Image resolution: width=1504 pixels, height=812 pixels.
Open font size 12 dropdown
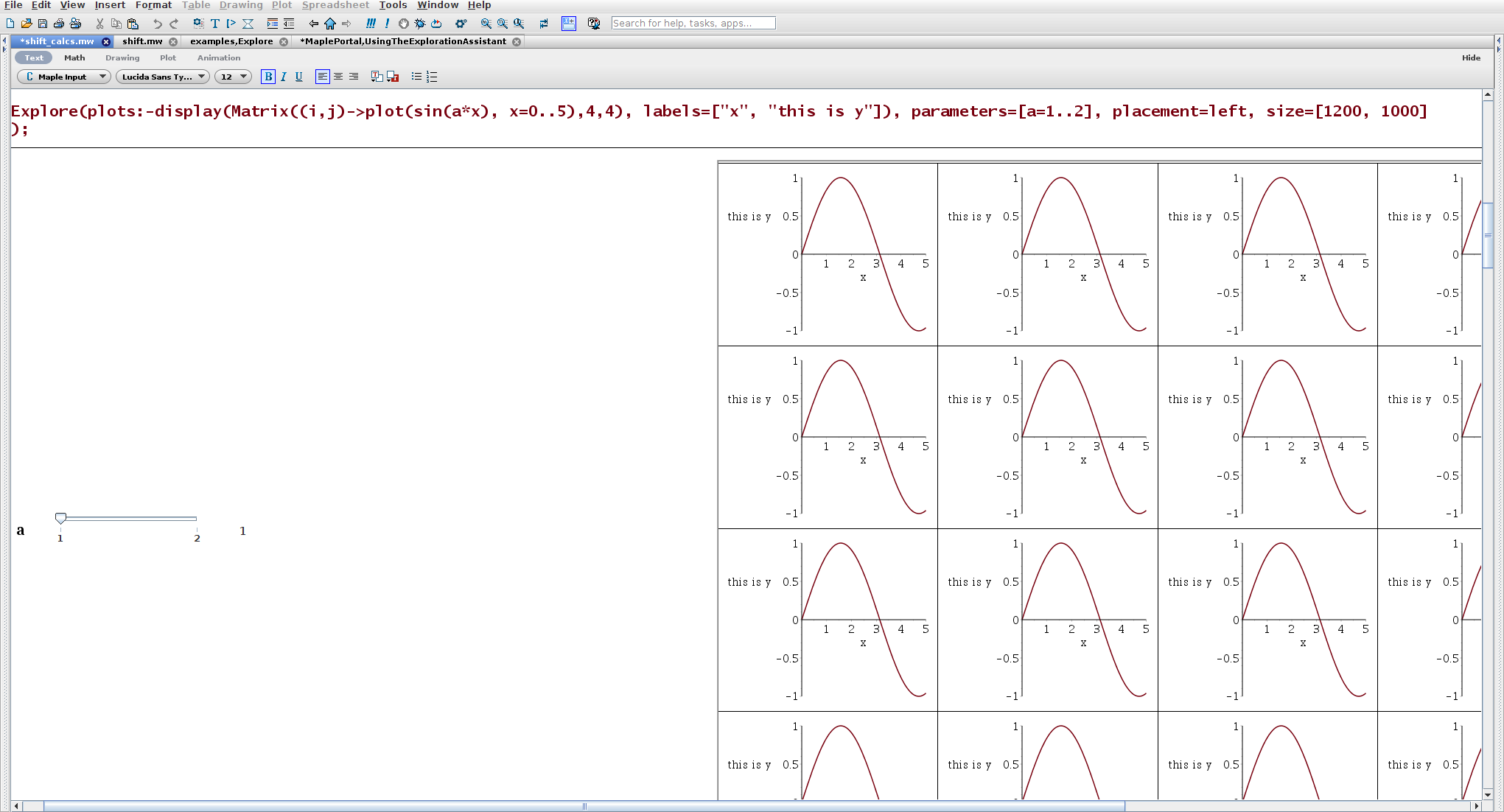(234, 77)
